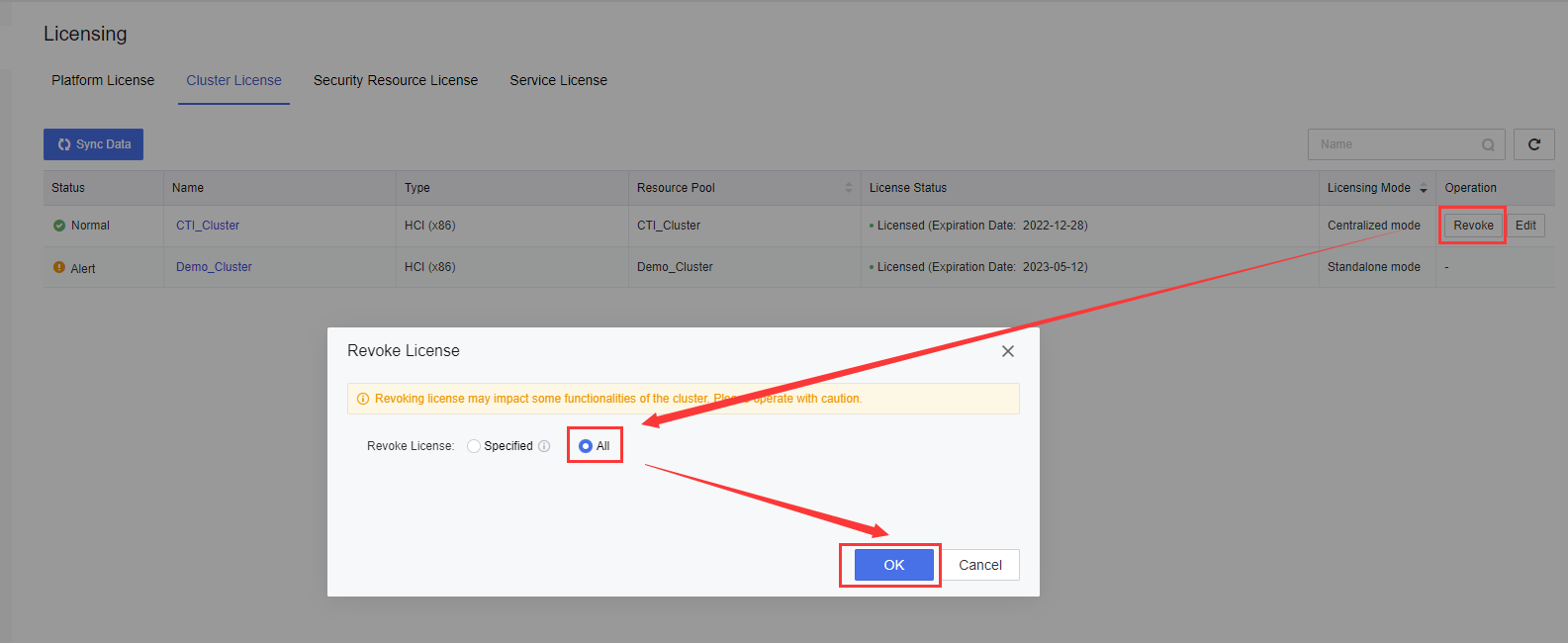The image size is (1568, 643).
Task: Click the green Normal status icon
Action: point(59,226)
